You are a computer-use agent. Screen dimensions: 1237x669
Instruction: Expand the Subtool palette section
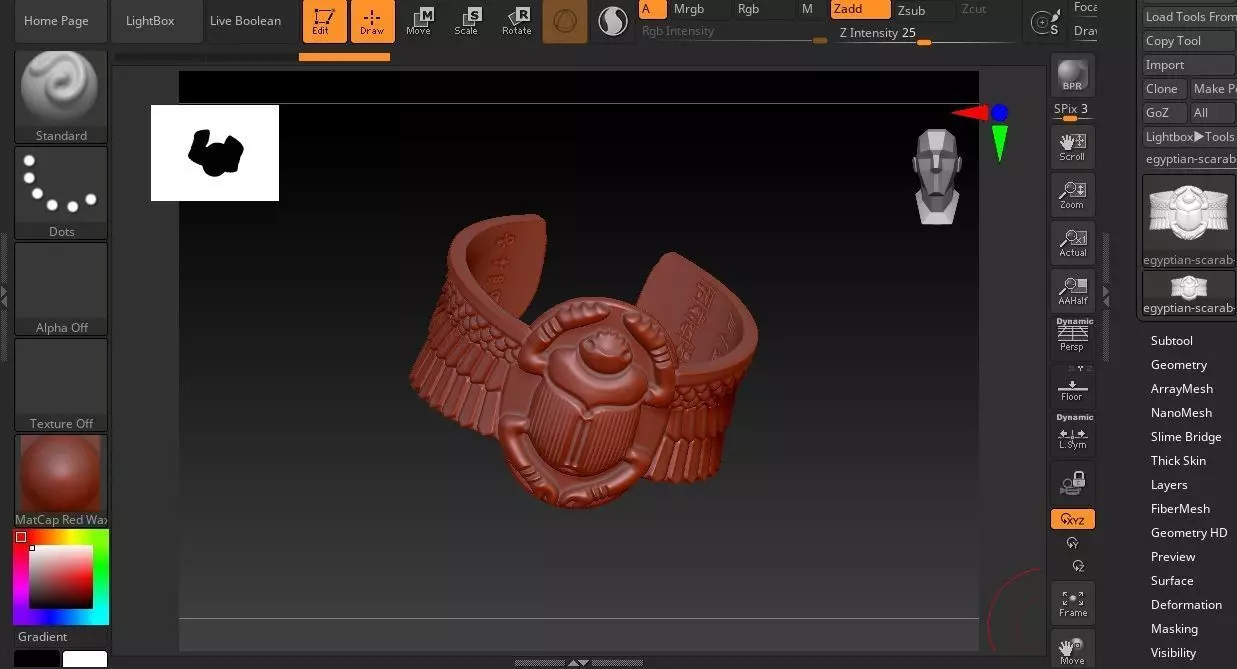1171,341
